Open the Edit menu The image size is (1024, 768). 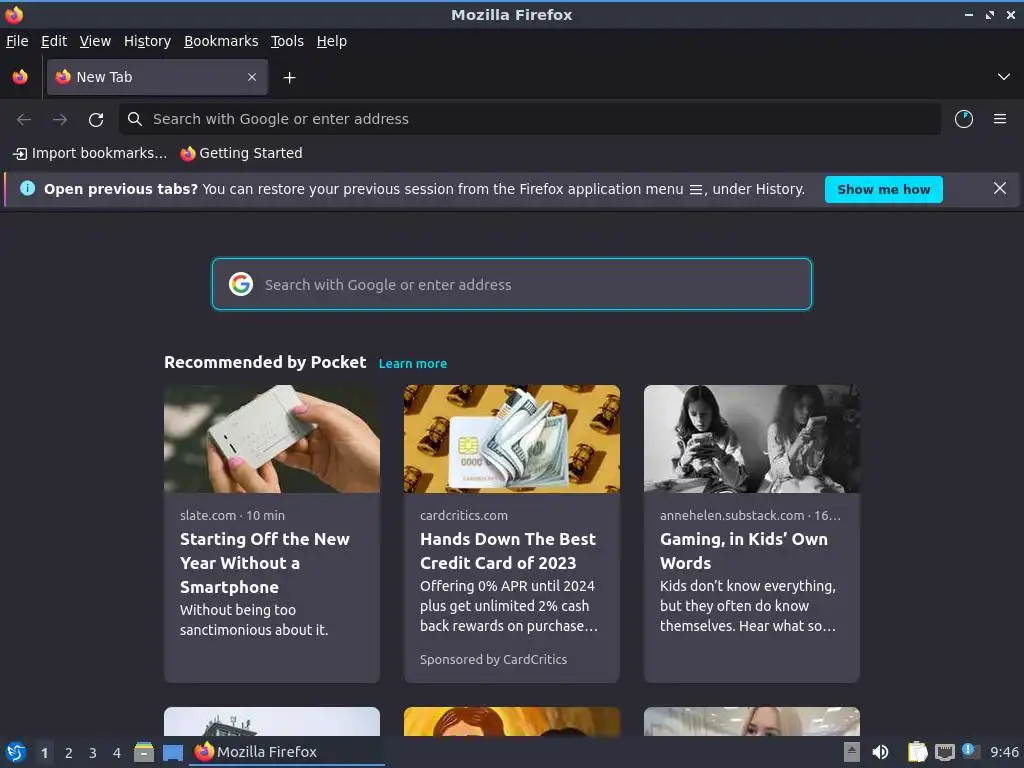[54, 41]
